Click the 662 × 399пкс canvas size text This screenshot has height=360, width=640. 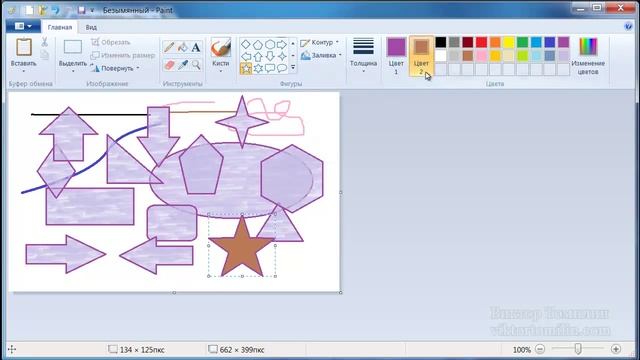pyautogui.click(x=242, y=350)
